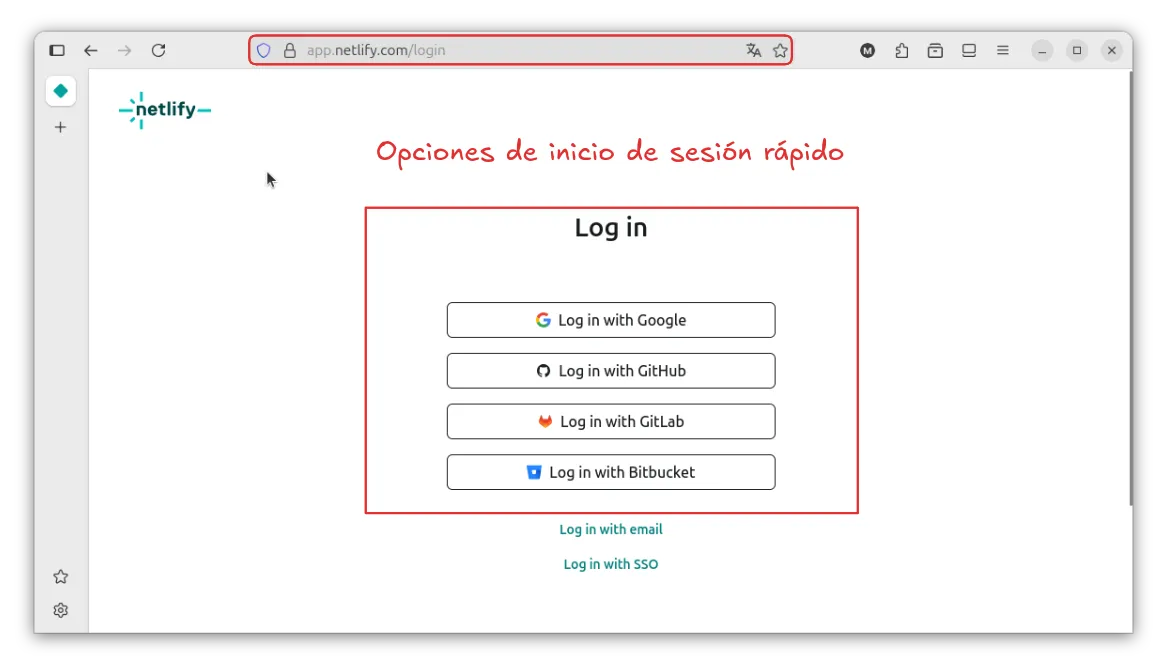Open sidebar settings gear
This screenshot has height=670, width=1166.
pyautogui.click(x=61, y=610)
